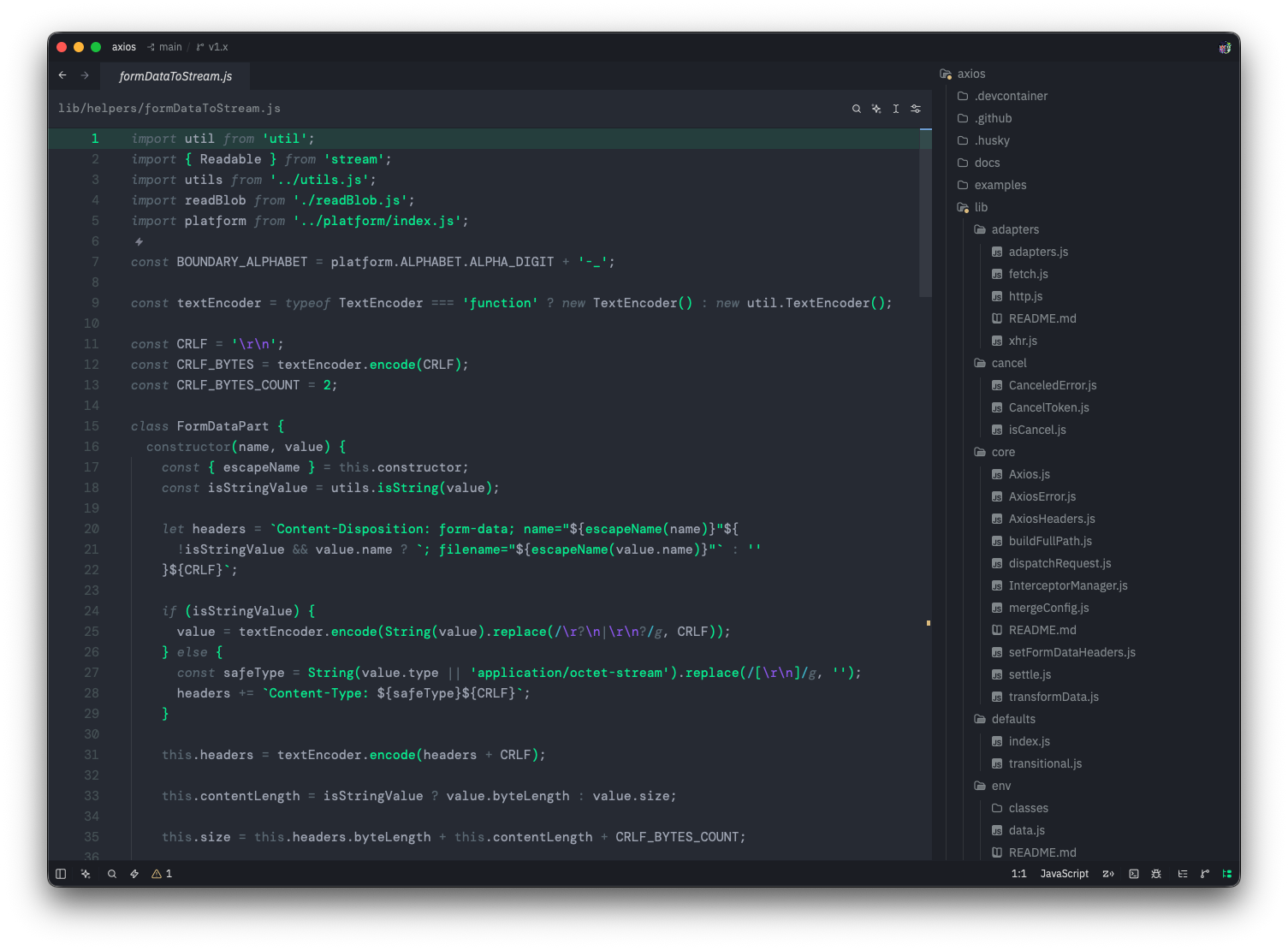Open the outline panel icon
This screenshot has width=1288, height=950.
(1183, 874)
